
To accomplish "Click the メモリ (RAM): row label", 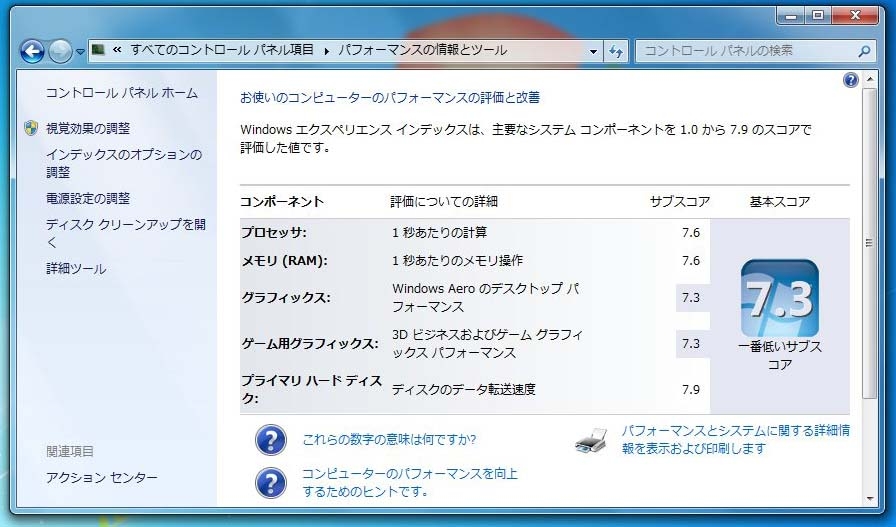I will pos(285,261).
